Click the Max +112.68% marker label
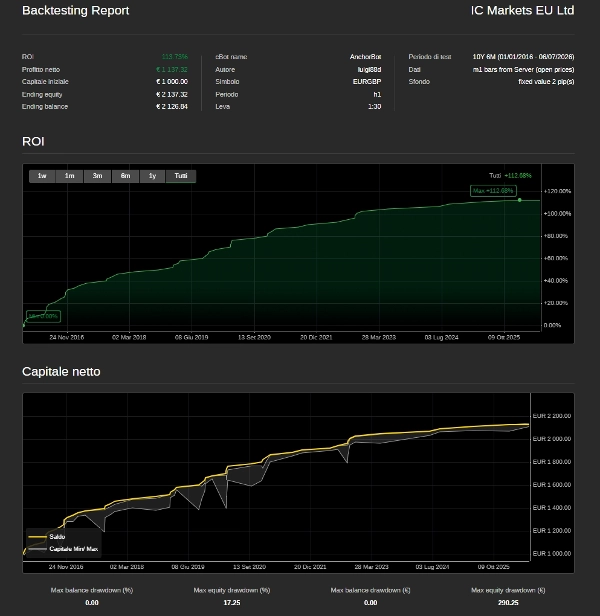600x616 pixels. 493,191
